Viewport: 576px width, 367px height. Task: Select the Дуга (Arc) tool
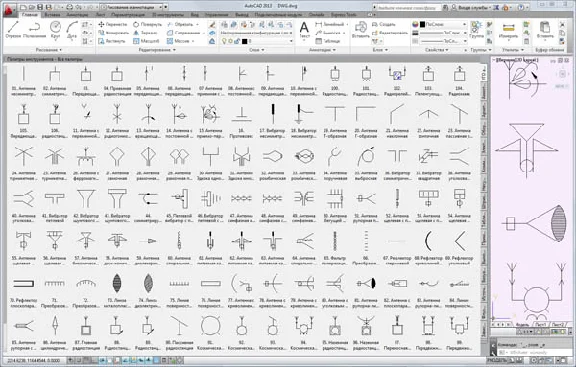(x=72, y=30)
